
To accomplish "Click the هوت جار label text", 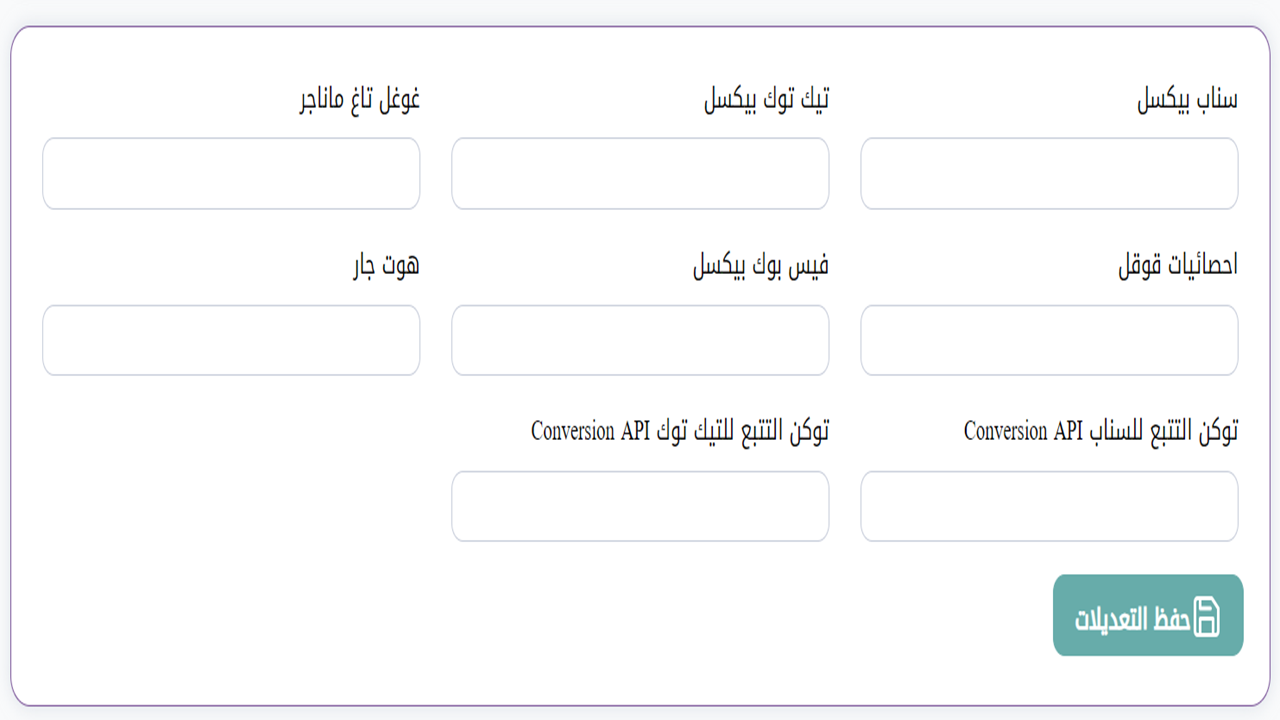I will pos(386,265).
